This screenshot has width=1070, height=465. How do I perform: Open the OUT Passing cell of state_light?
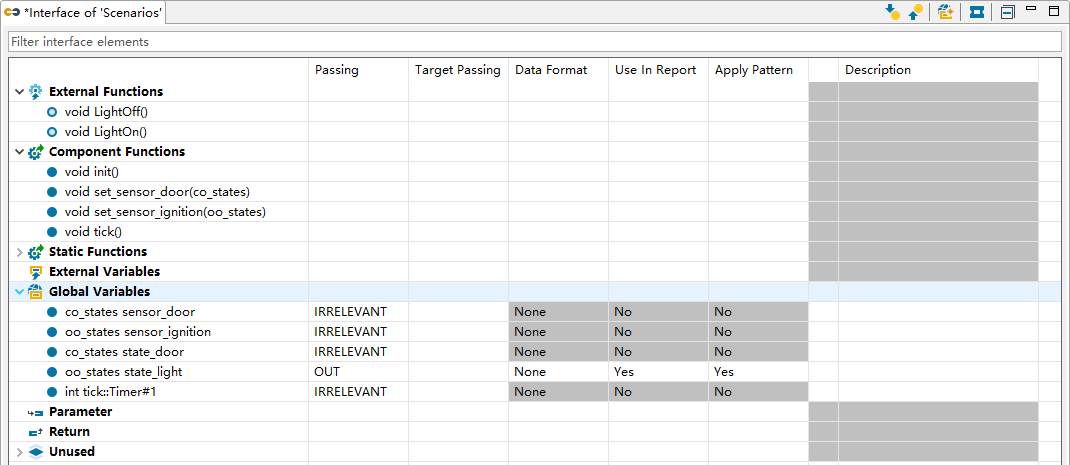point(358,372)
